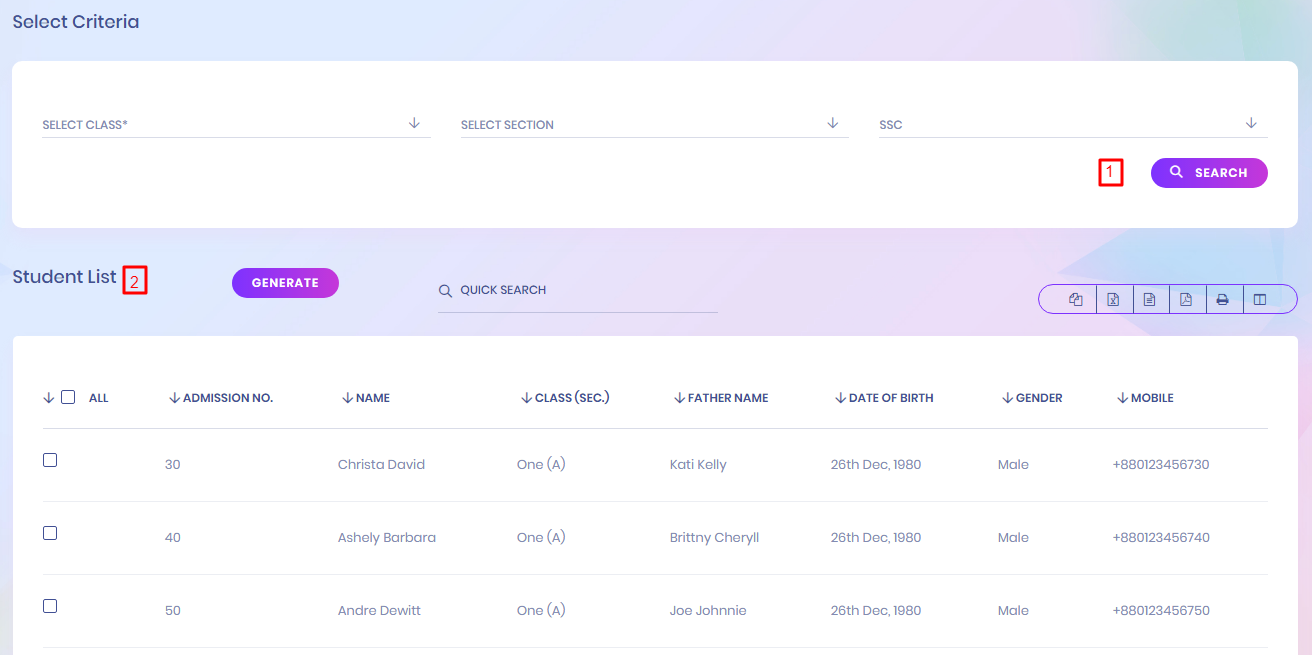The height and width of the screenshot is (655, 1312).
Task: Export student list as PDF
Action: pos(1186,299)
